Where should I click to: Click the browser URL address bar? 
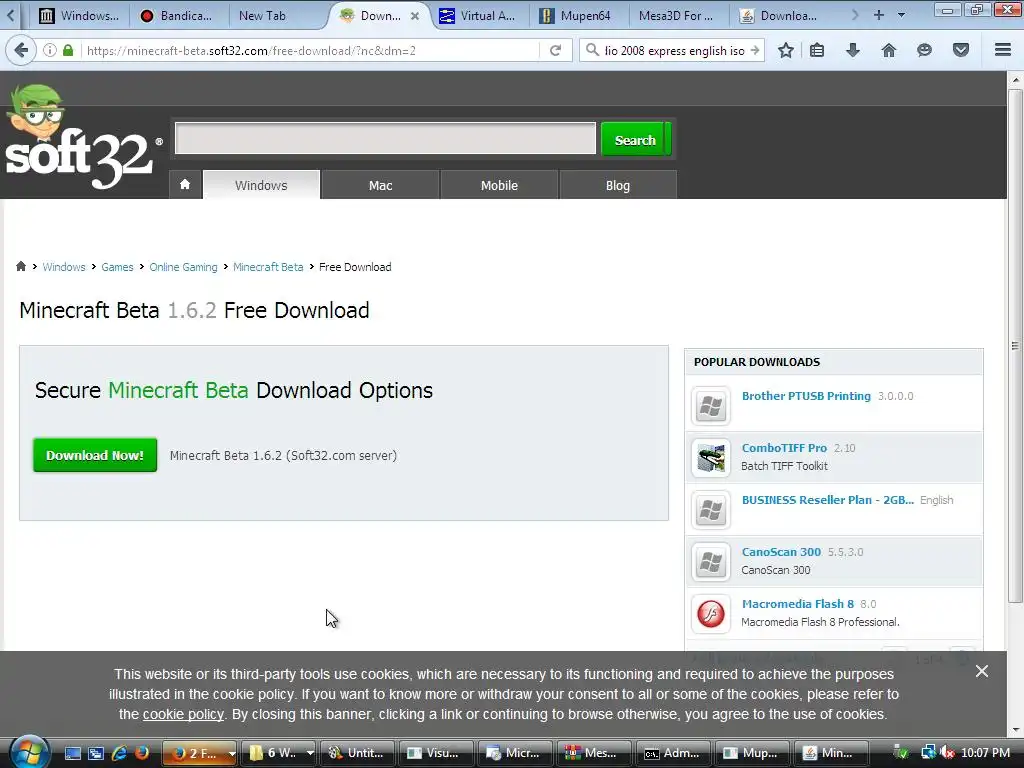(x=310, y=50)
